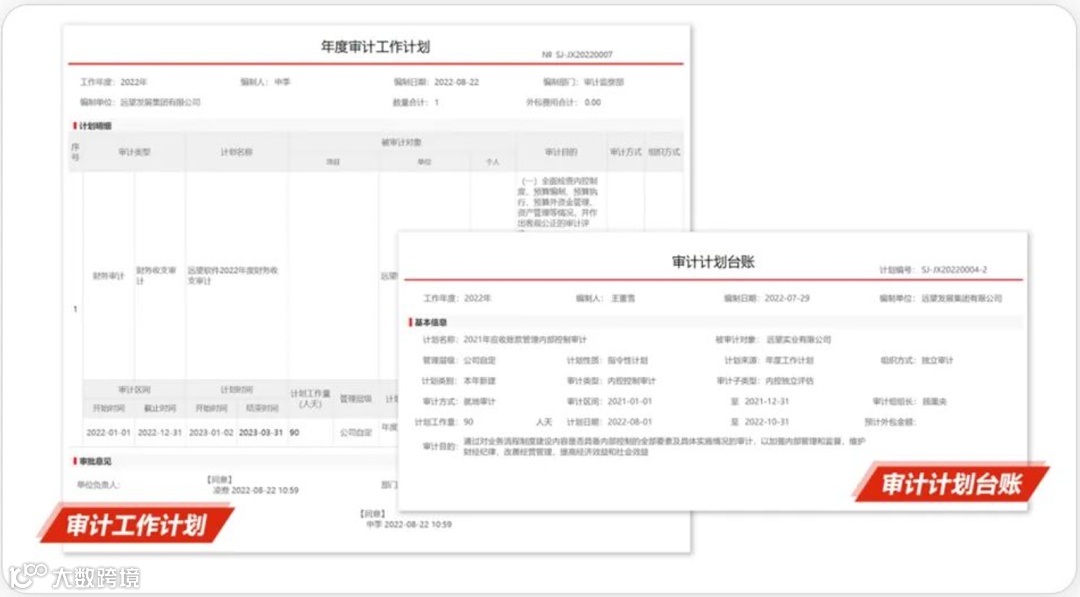This screenshot has height=597, width=1080.
Task: Click 工作年度 2022年 in the annual work plan
Action: (114, 82)
